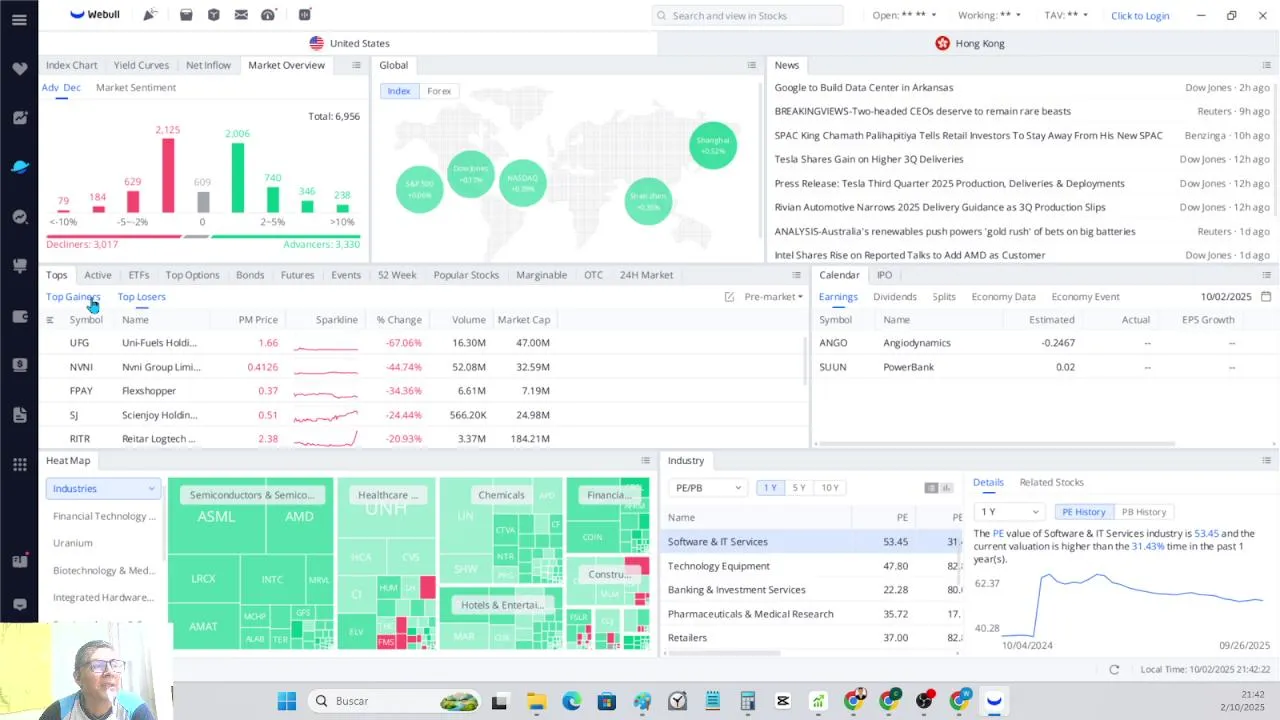Viewport: 1280px width, 720px height.
Task: Switch to the Yield Curves tab
Action: click(141, 65)
